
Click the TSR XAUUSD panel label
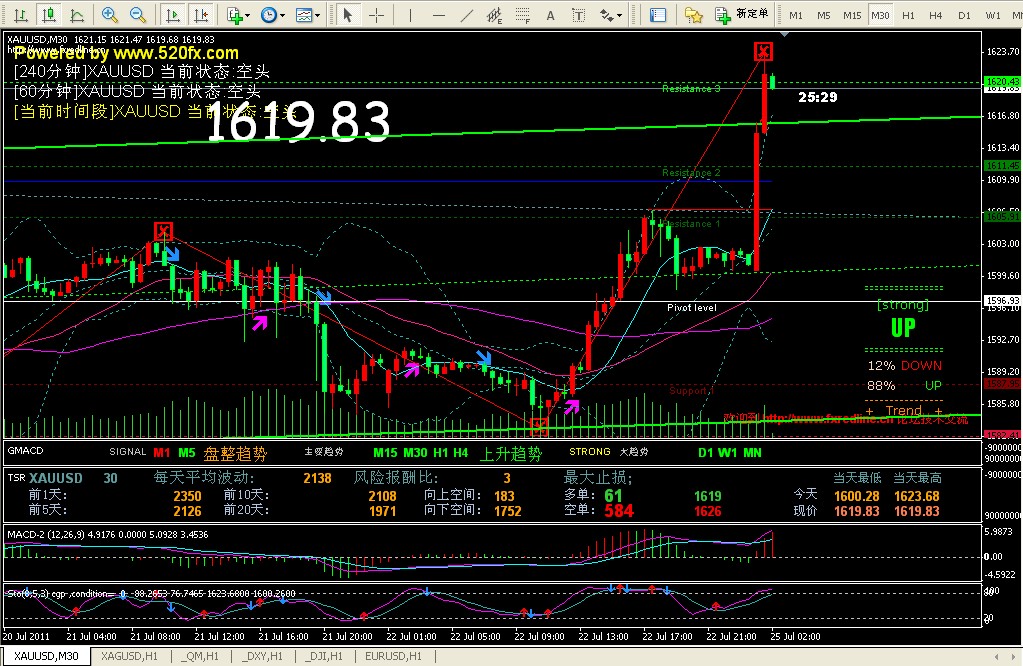(x=45, y=478)
